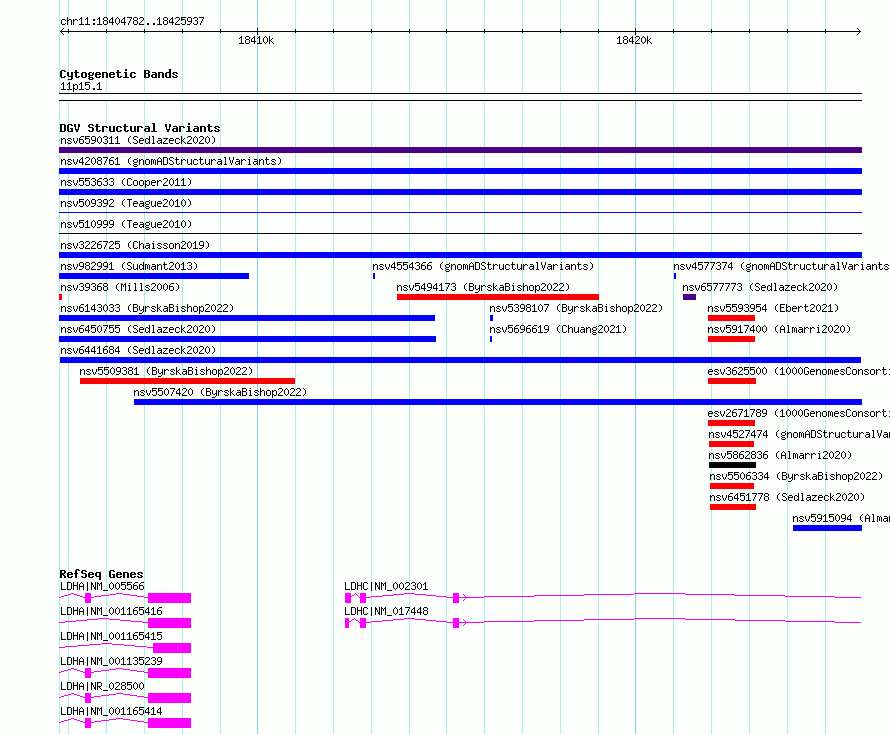
Task: Click the nsv3226725 (Chaisson2019) variant label
Action: click(x=135, y=245)
